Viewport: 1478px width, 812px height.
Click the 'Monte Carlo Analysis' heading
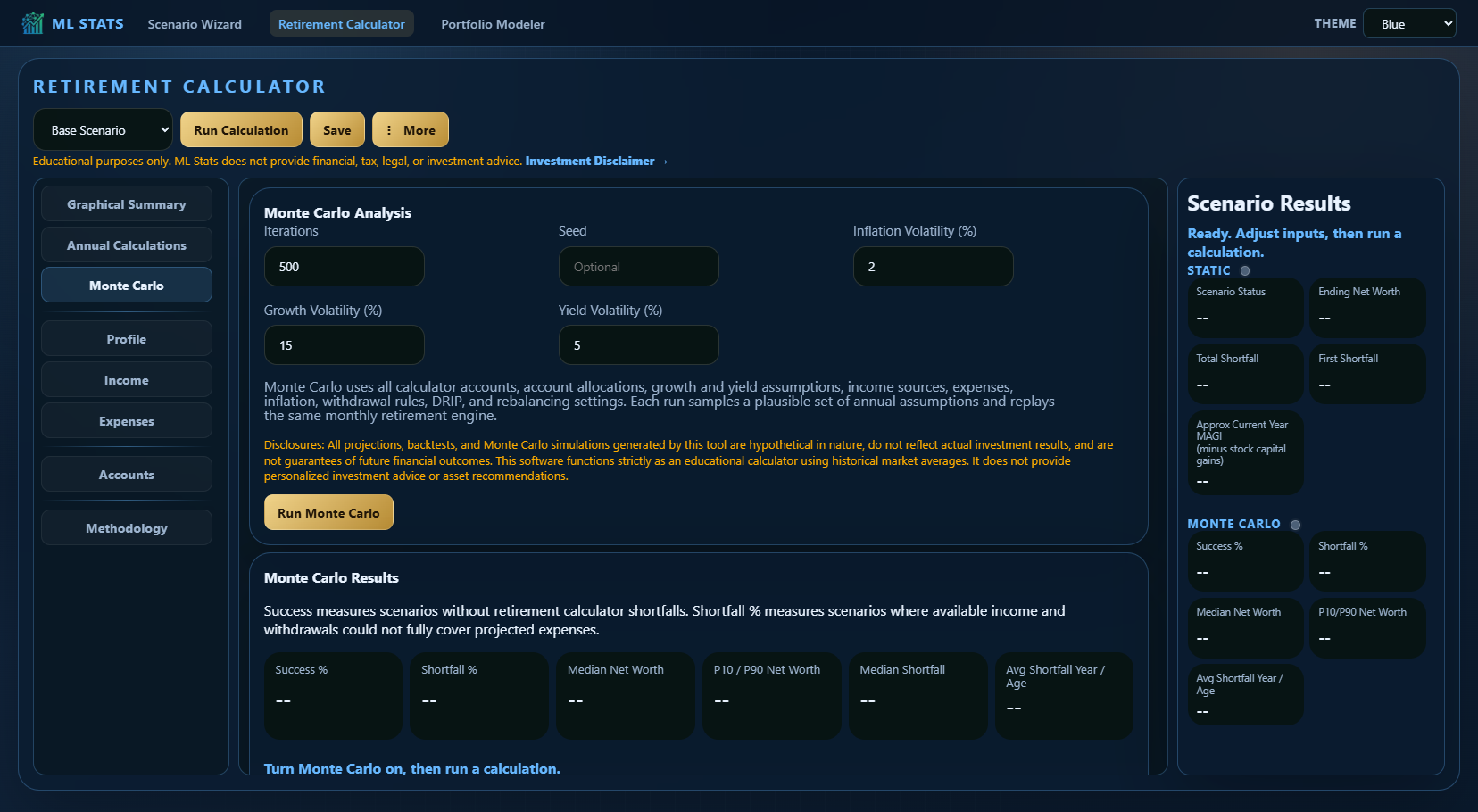[x=337, y=212]
